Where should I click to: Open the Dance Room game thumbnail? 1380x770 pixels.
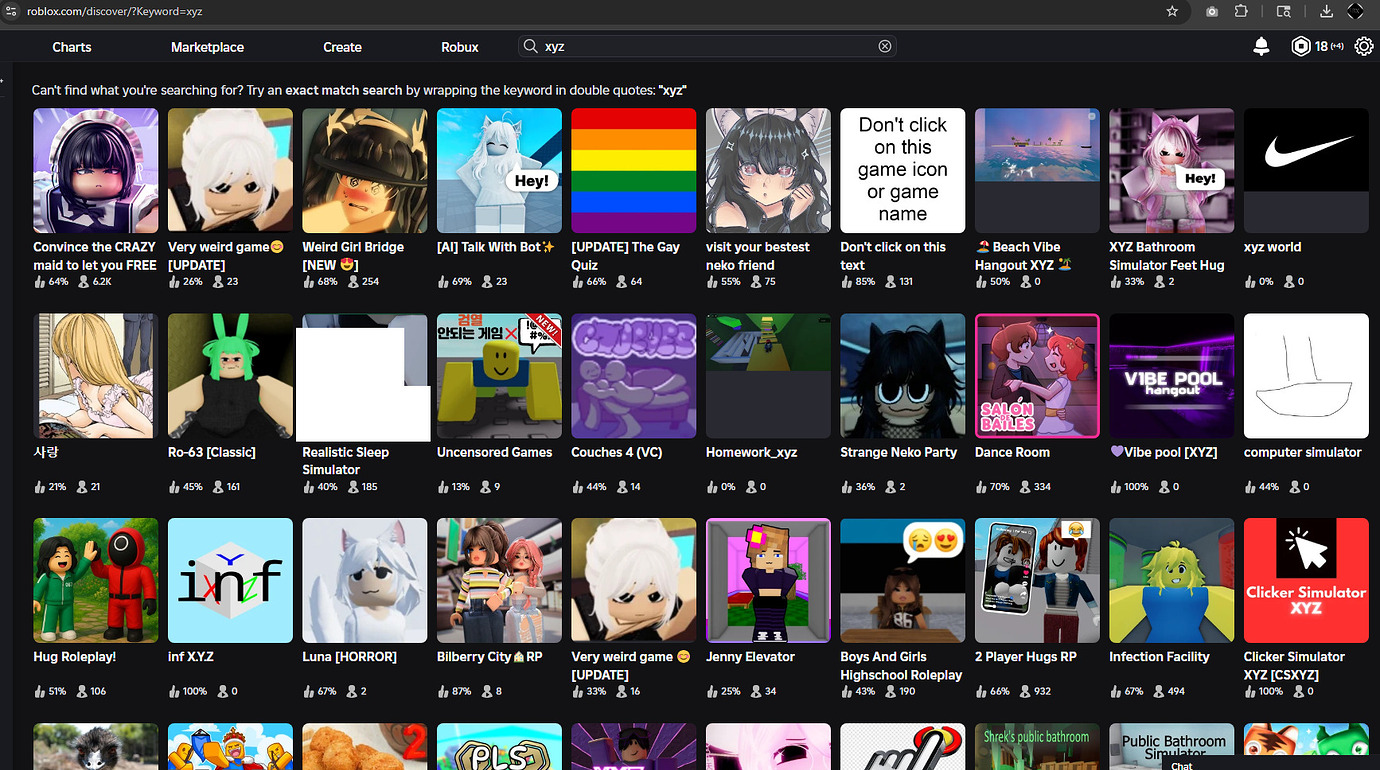point(1037,375)
